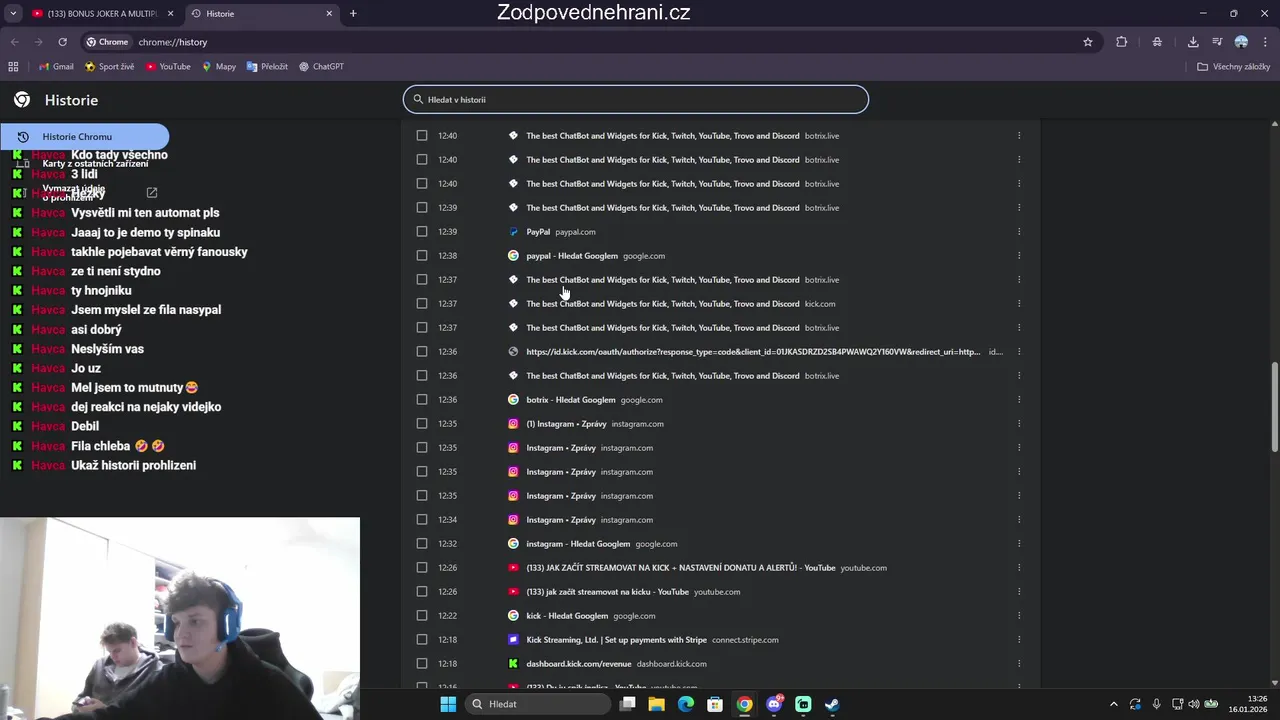Expand the tab search dropdown arrow
The image size is (1280, 720).
click(13, 14)
